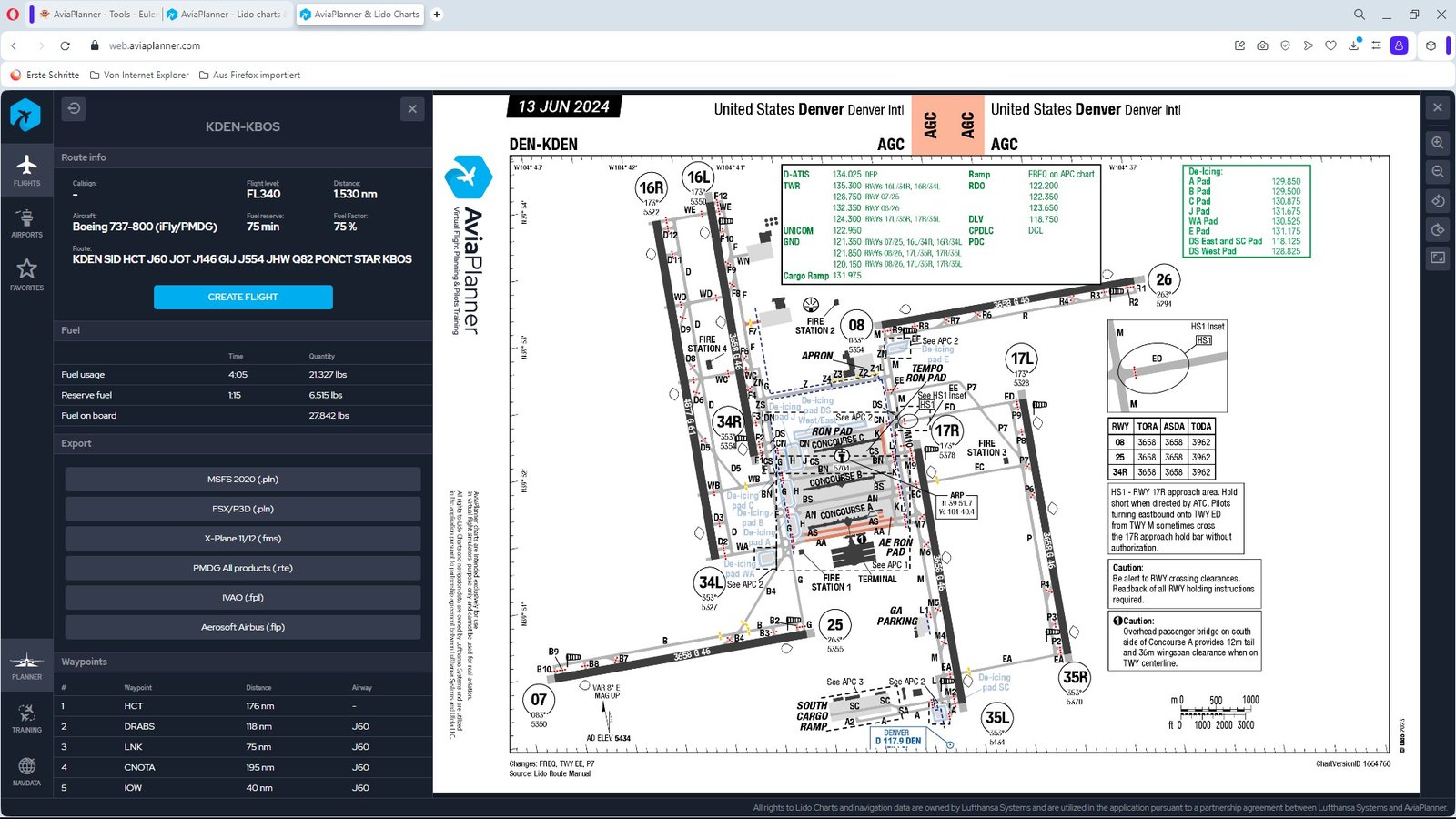The width and height of the screenshot is (1456, 819).
Task: Open the Planner sidebar section
Action: [x=26, y=666]
